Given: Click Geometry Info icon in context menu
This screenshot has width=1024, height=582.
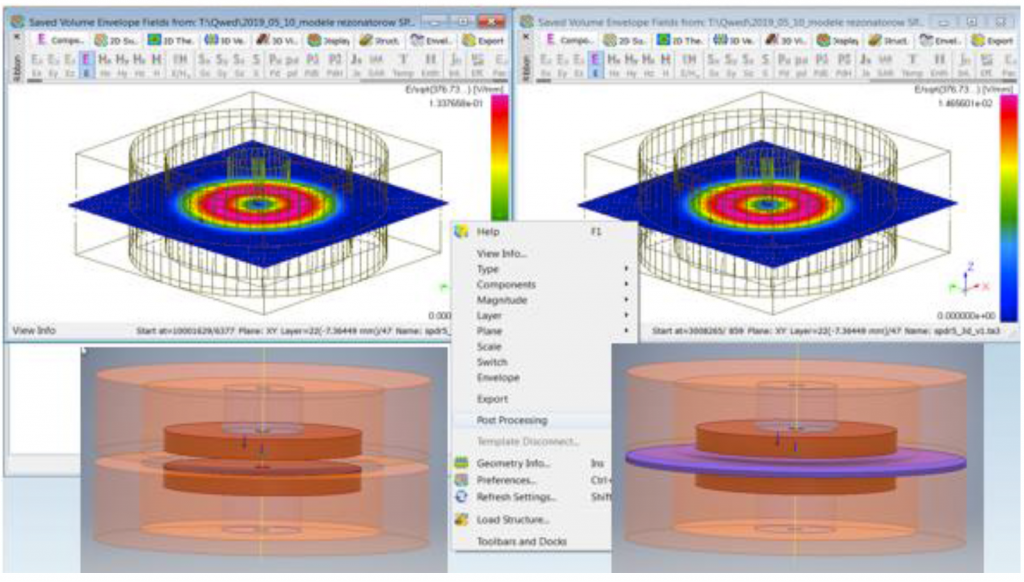Looking at the screenshot, I should point(462,463).
